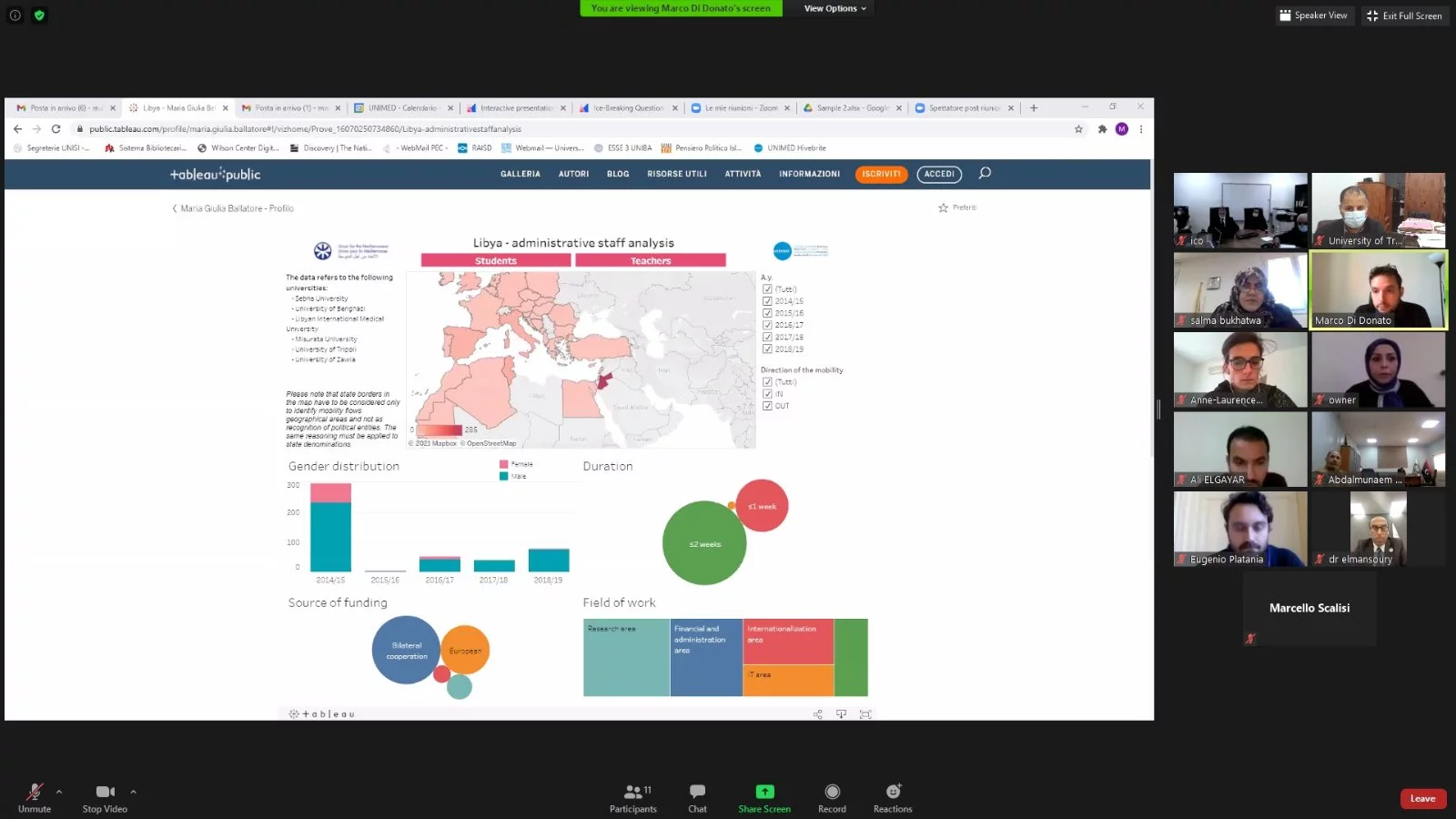
Task: Select Marco Di Donato's video thumbnail
Action: [x=1378, y=290]
